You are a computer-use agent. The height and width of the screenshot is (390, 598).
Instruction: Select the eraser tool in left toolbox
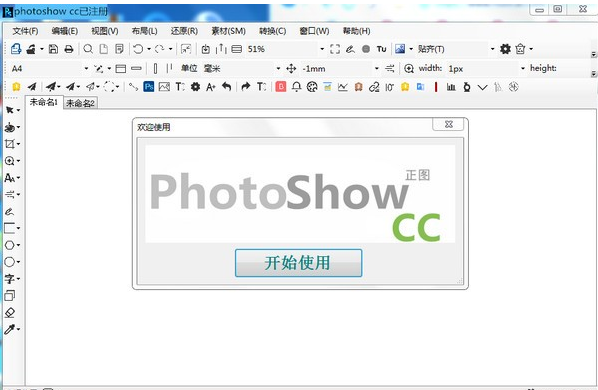click(x=10, y=313)
